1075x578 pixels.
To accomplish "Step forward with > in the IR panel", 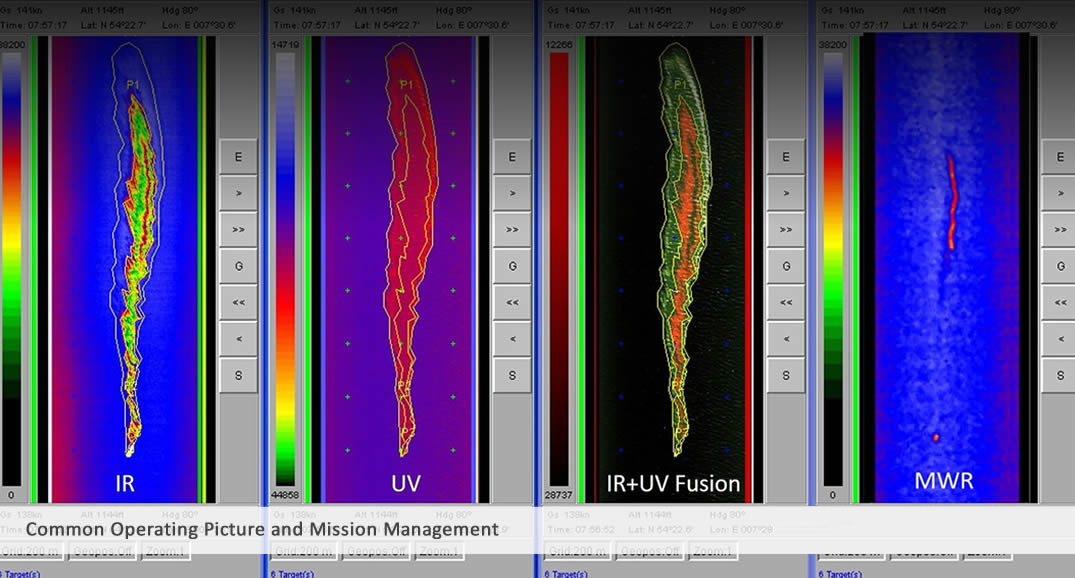I will (238, 193).
